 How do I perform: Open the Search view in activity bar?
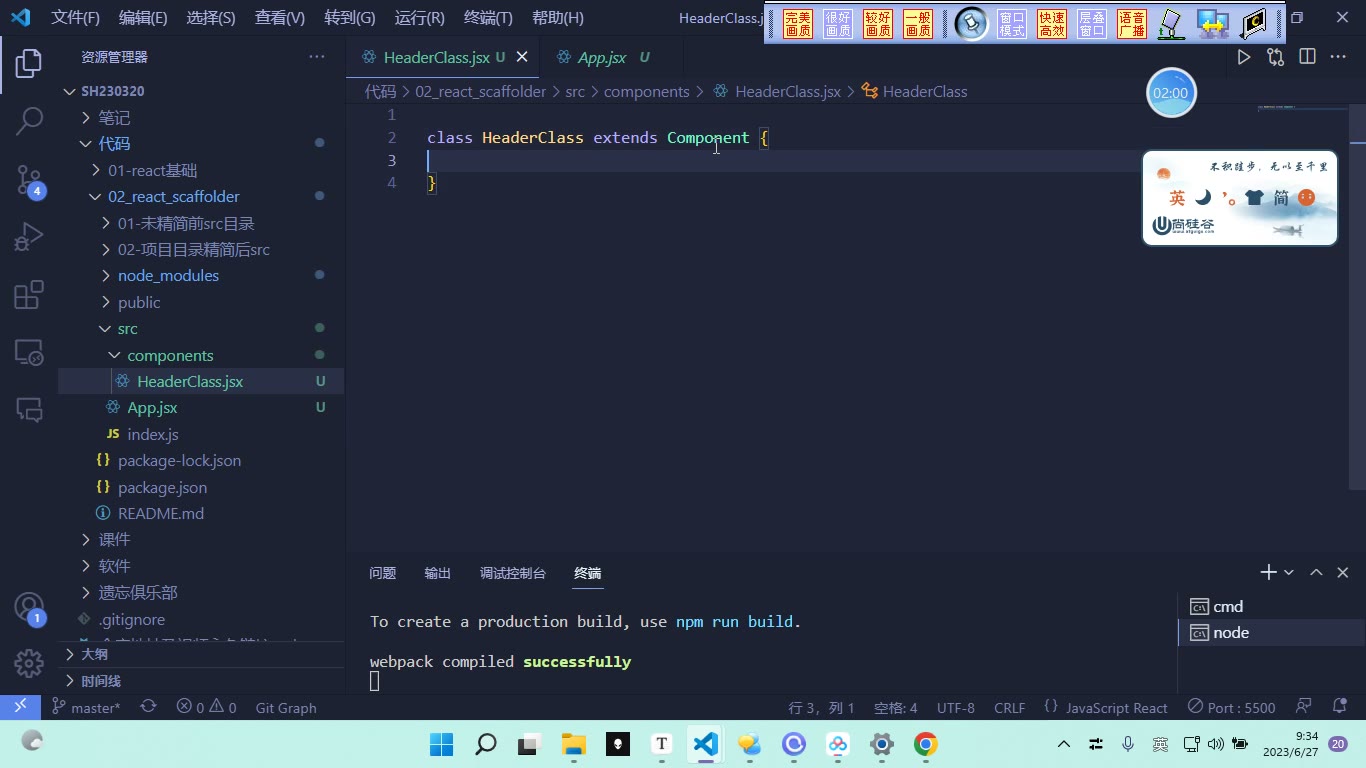click(x=29, y=121)
